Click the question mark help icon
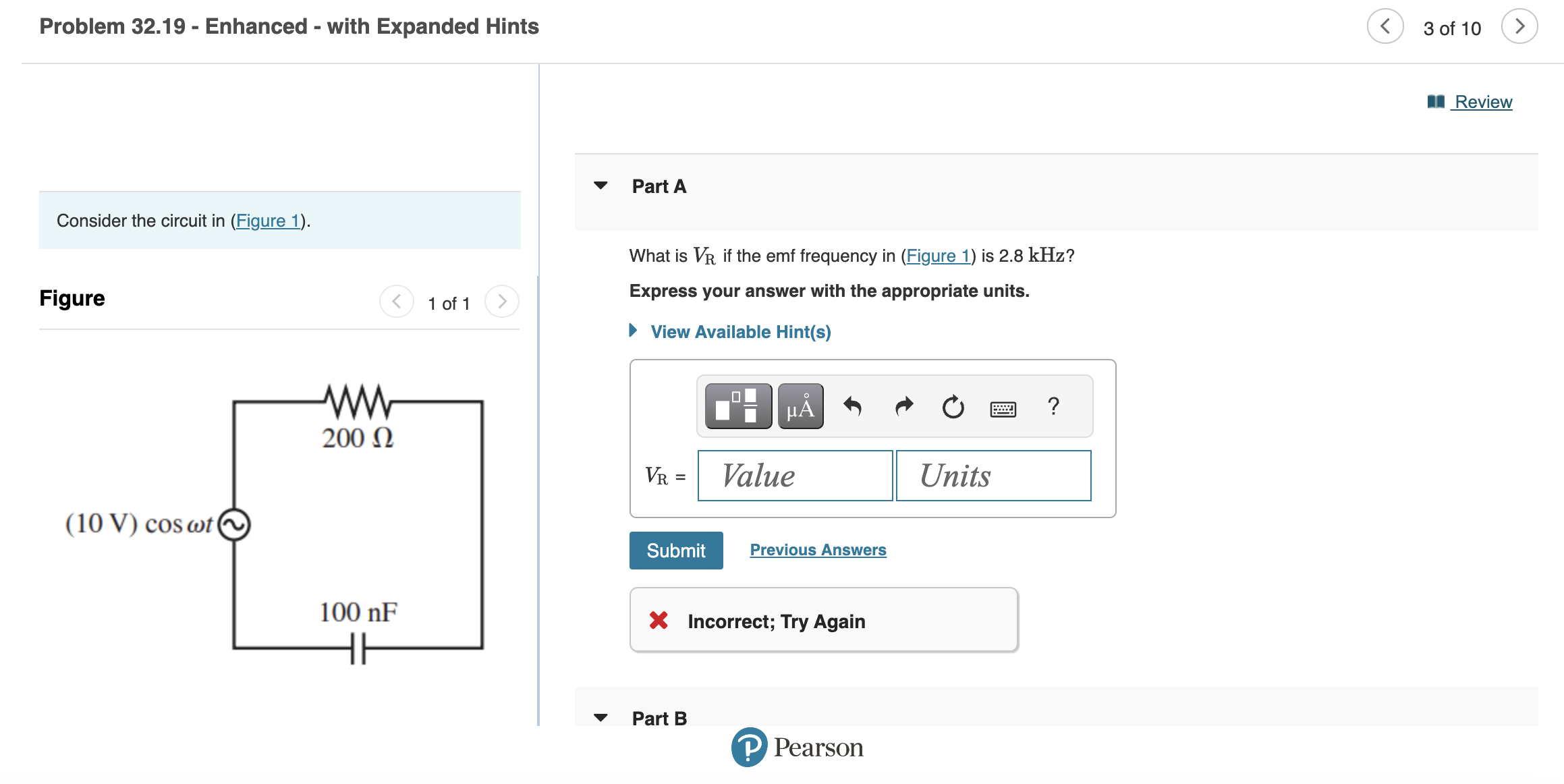 [x=1053, y=406]
